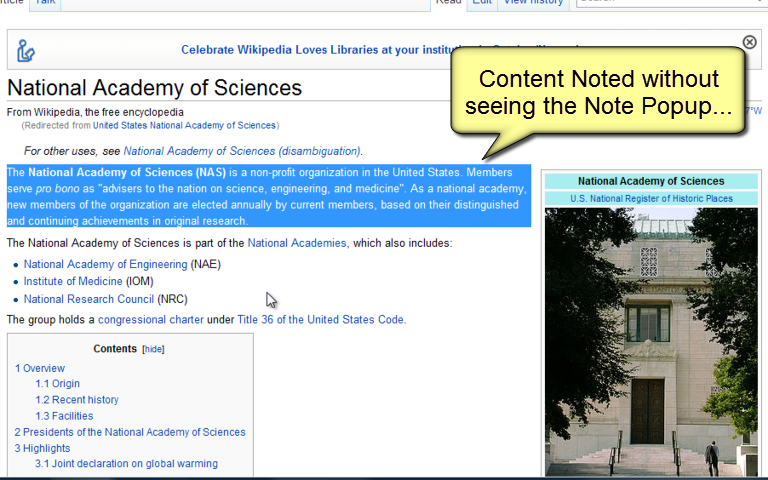Jump to 1.3 Facilities section
The image size is (768, 480).
tap(64, 416)
